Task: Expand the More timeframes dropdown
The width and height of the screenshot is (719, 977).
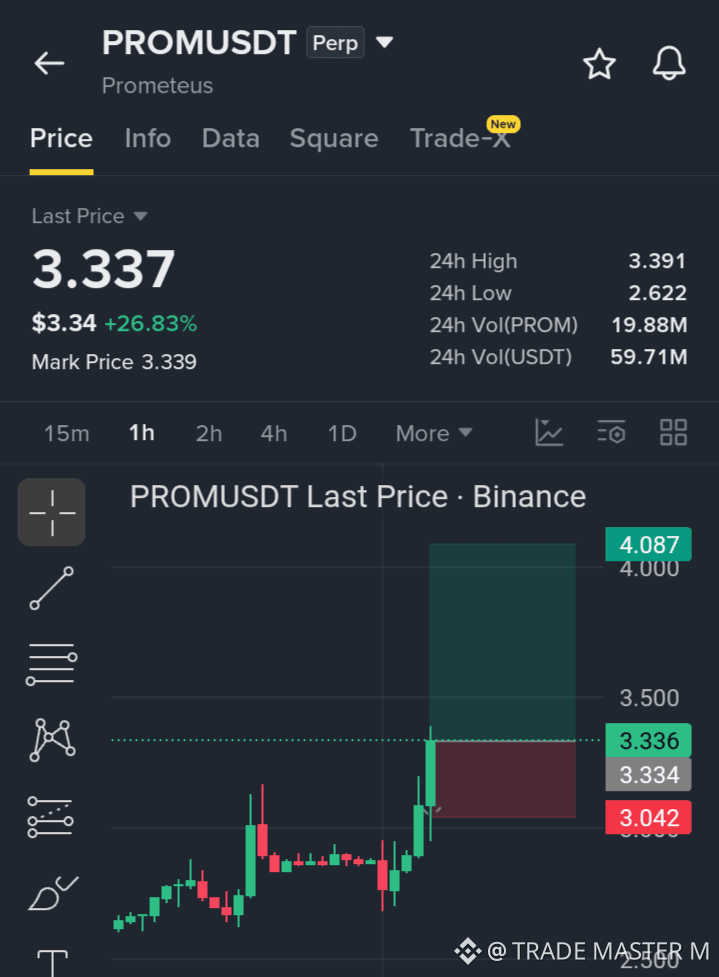Action: pos(434,433)
